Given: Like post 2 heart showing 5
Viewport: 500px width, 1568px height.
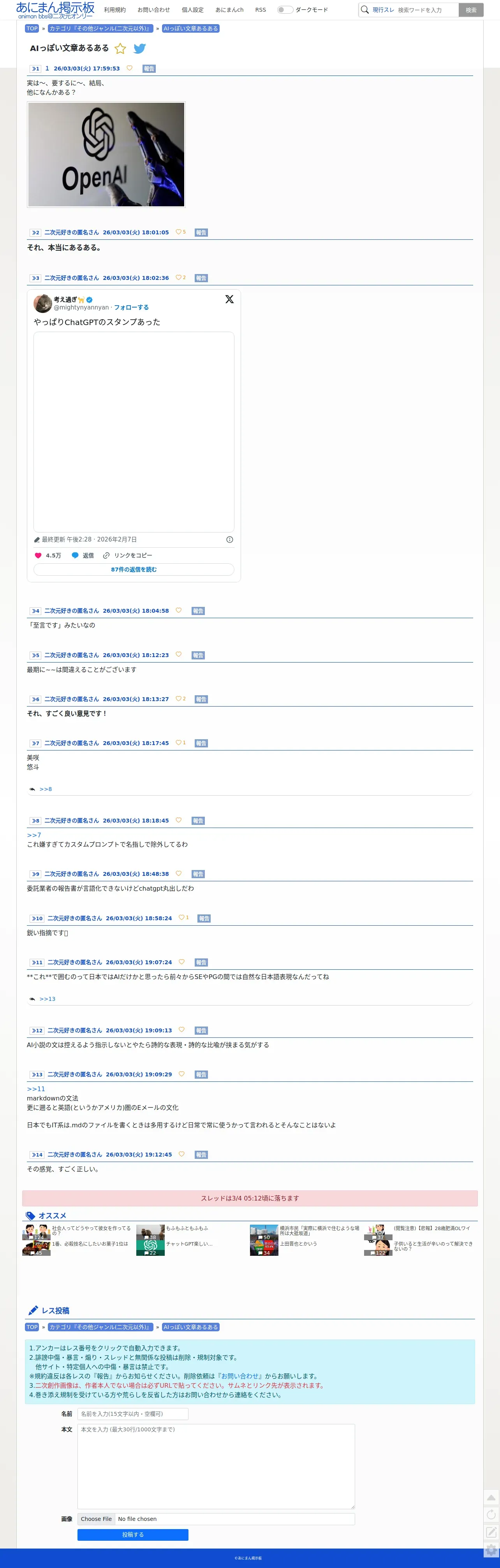Looking at the screenshot, I should point(180,232).
